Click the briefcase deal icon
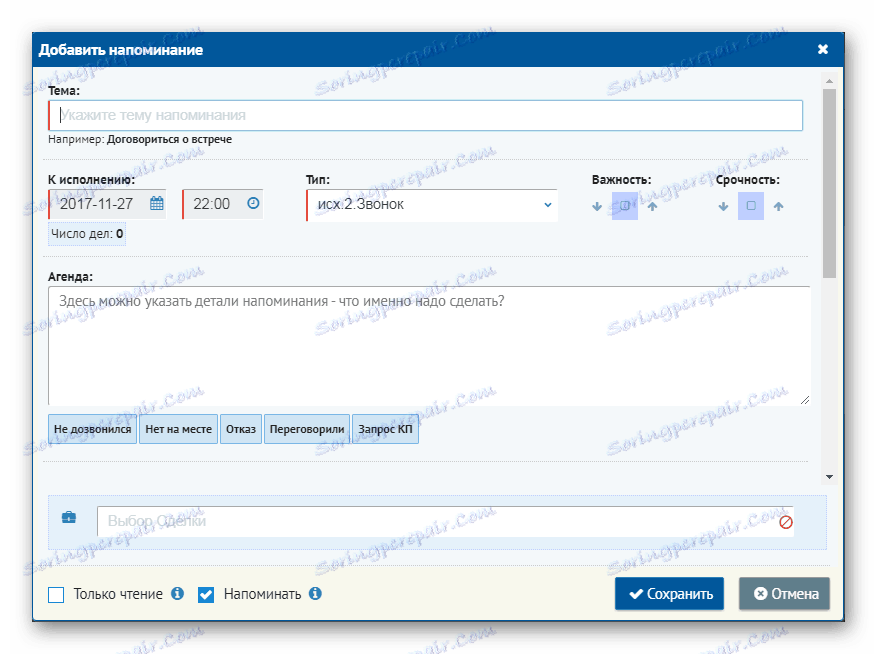The width and height of the screenshot is (877, 654). coord(69,517)
